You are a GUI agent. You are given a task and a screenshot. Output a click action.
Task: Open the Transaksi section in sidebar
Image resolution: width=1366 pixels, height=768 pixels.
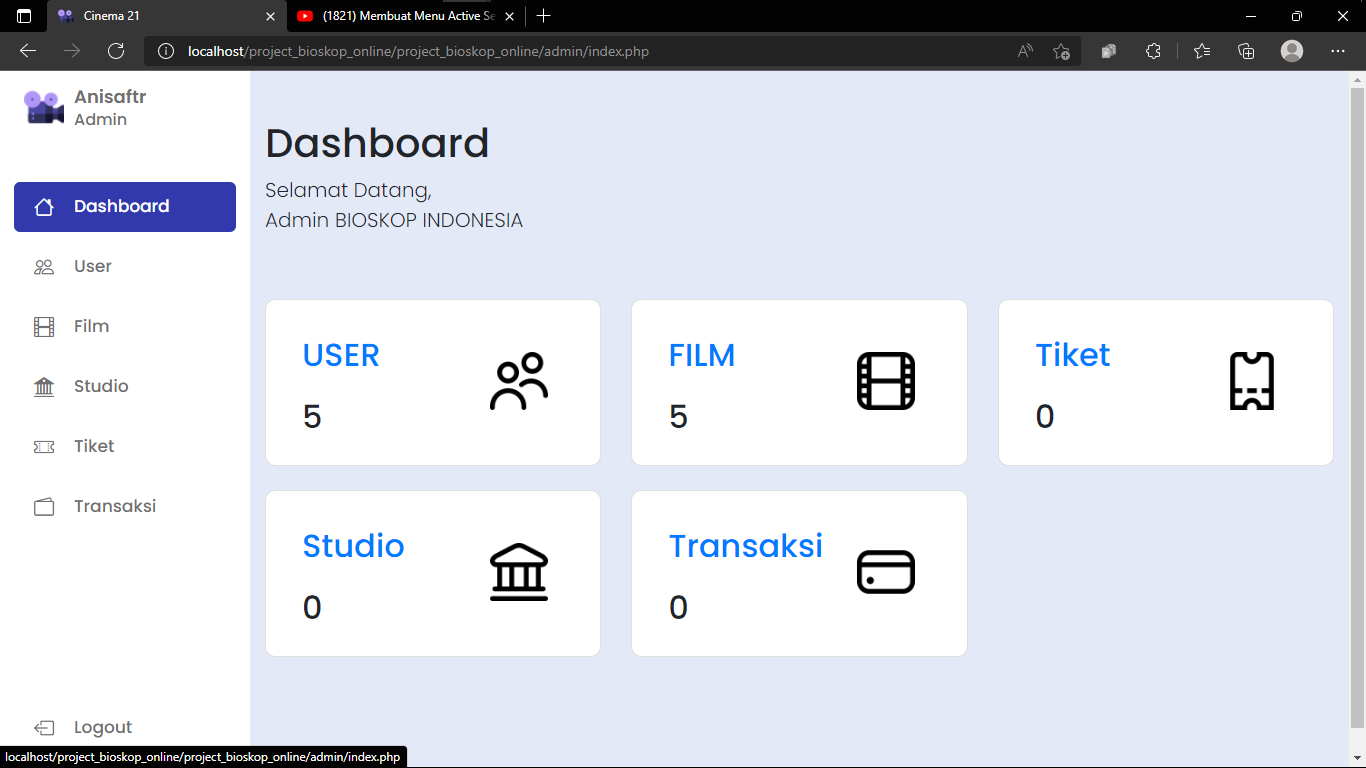coord(113,506)
